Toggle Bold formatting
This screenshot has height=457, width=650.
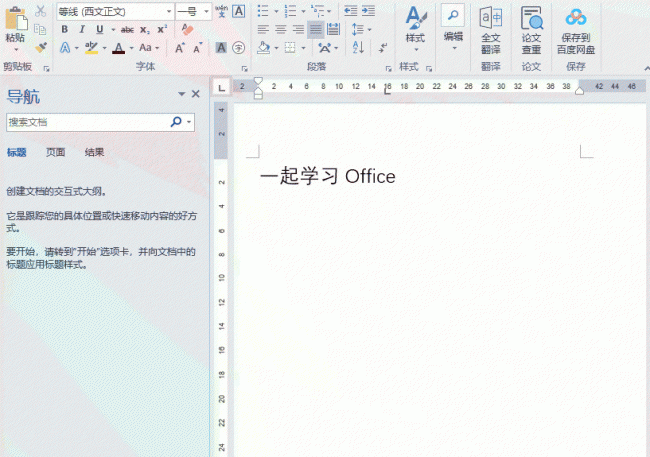coord(64,29)
